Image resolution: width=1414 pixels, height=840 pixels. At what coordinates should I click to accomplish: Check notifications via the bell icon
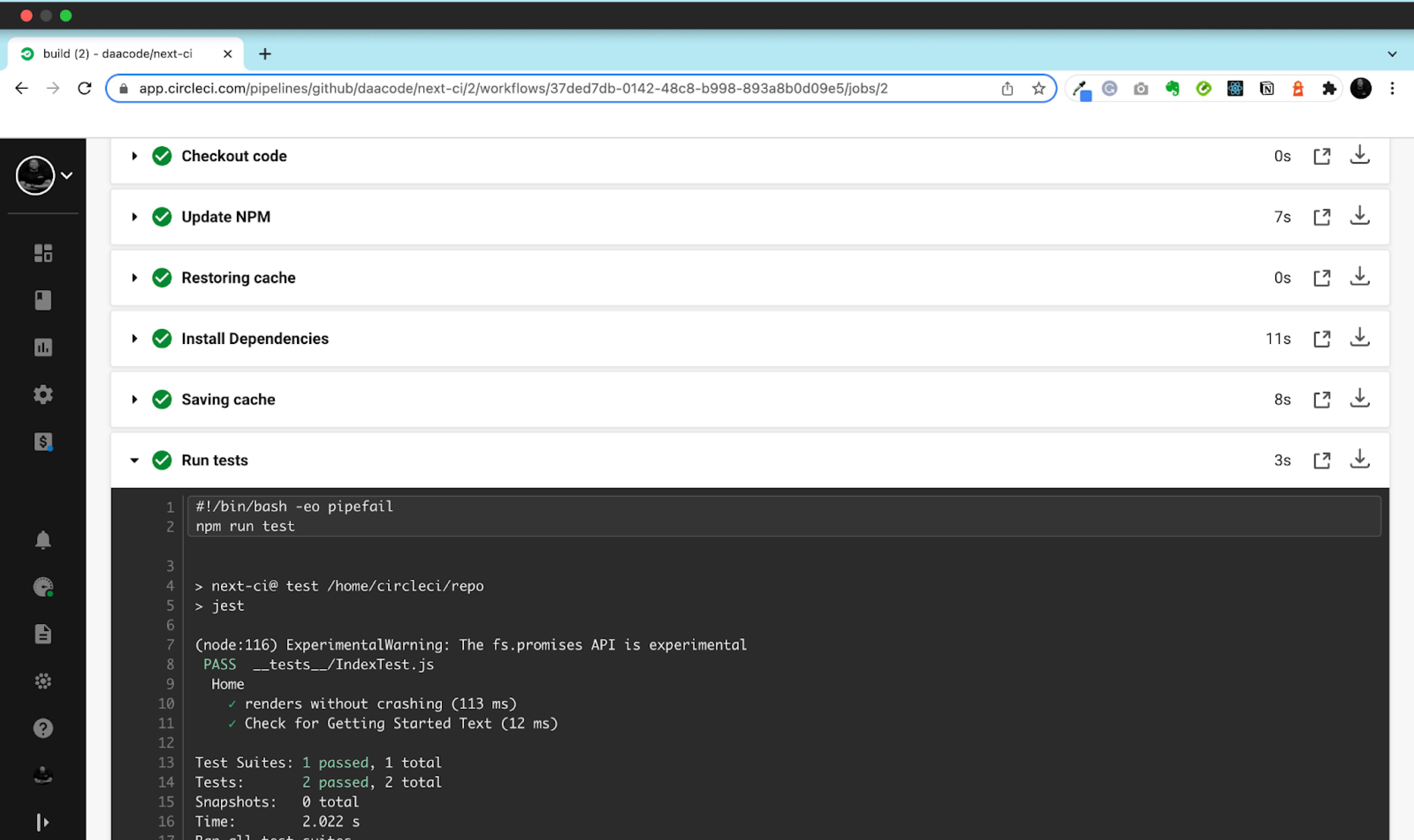[43, 539]
